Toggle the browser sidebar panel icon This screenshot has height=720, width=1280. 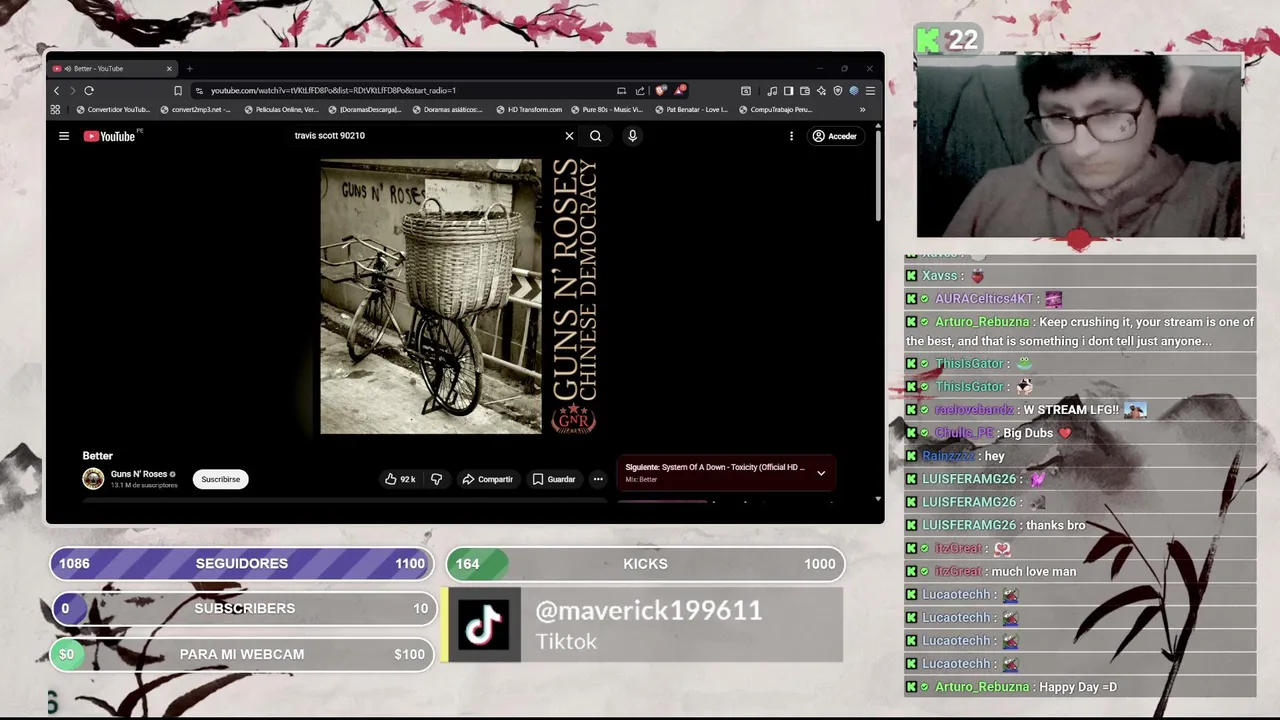coord(788,91)
